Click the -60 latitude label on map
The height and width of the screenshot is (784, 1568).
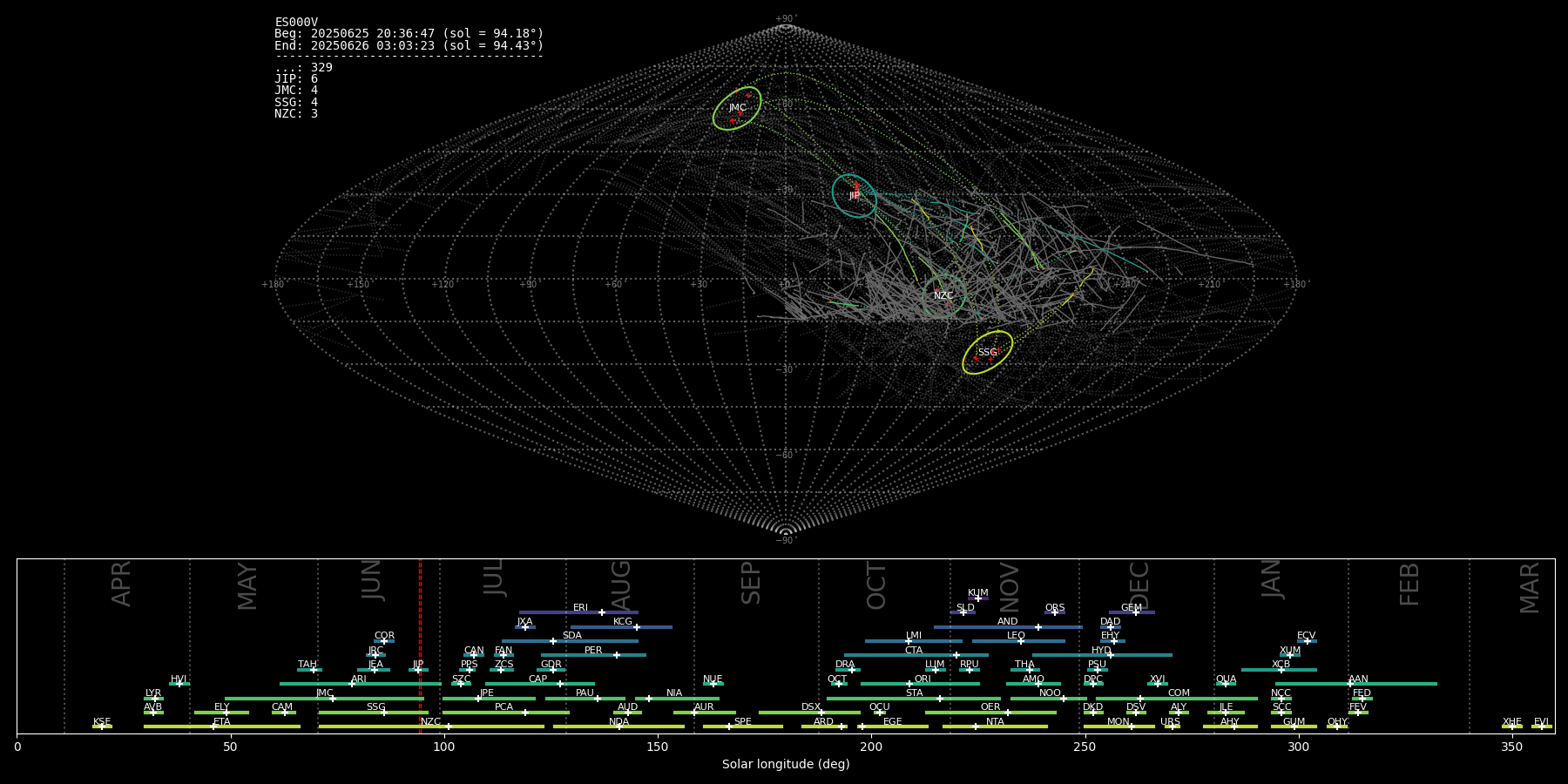(785, 456)
